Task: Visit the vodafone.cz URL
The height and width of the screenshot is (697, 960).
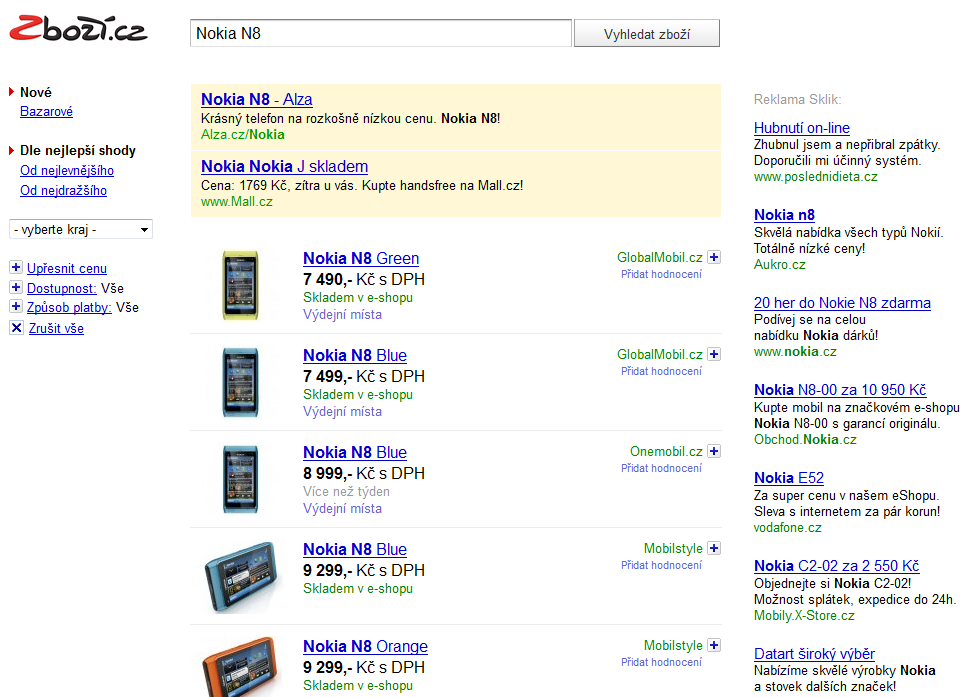Action: coord(787,527)
